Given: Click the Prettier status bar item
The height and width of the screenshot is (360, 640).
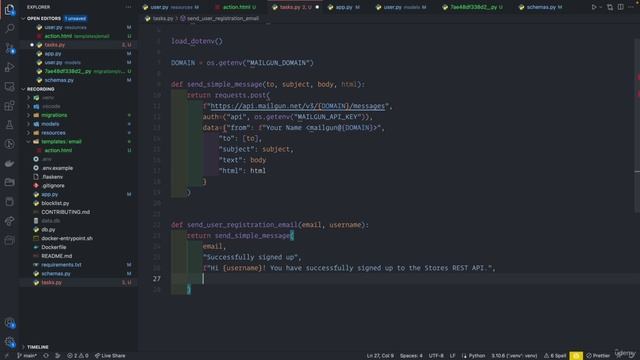Looking at the screenshot, I should [x=598, y=356].
